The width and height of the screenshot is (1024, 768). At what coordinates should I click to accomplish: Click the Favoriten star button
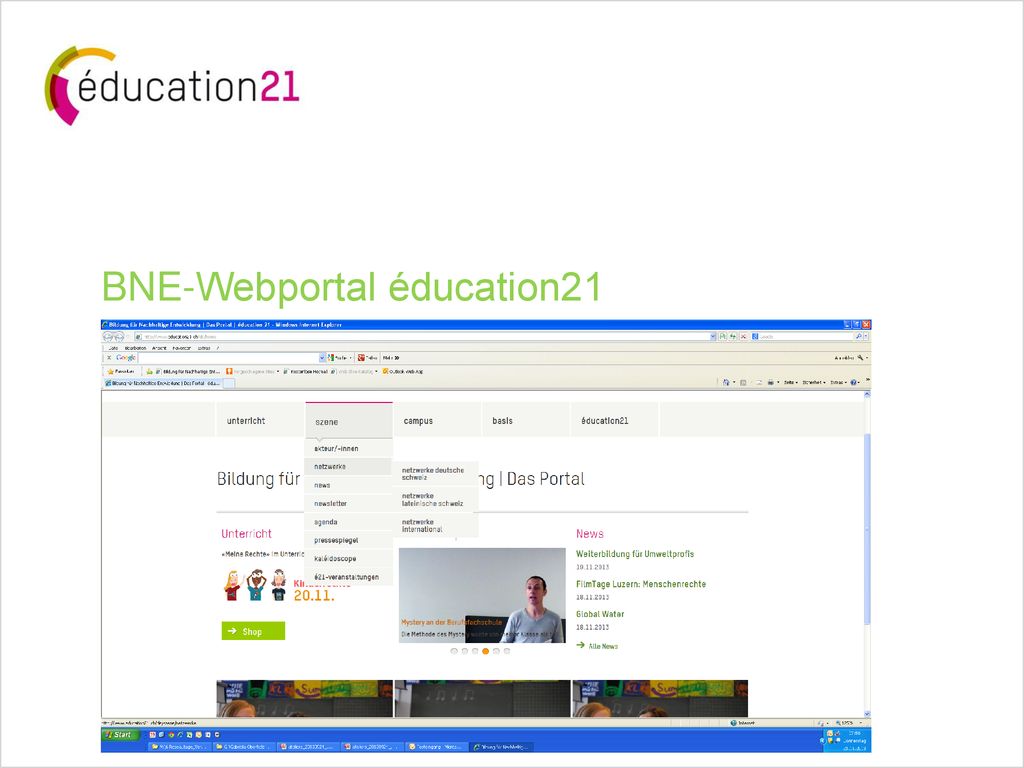click(121, 372)
